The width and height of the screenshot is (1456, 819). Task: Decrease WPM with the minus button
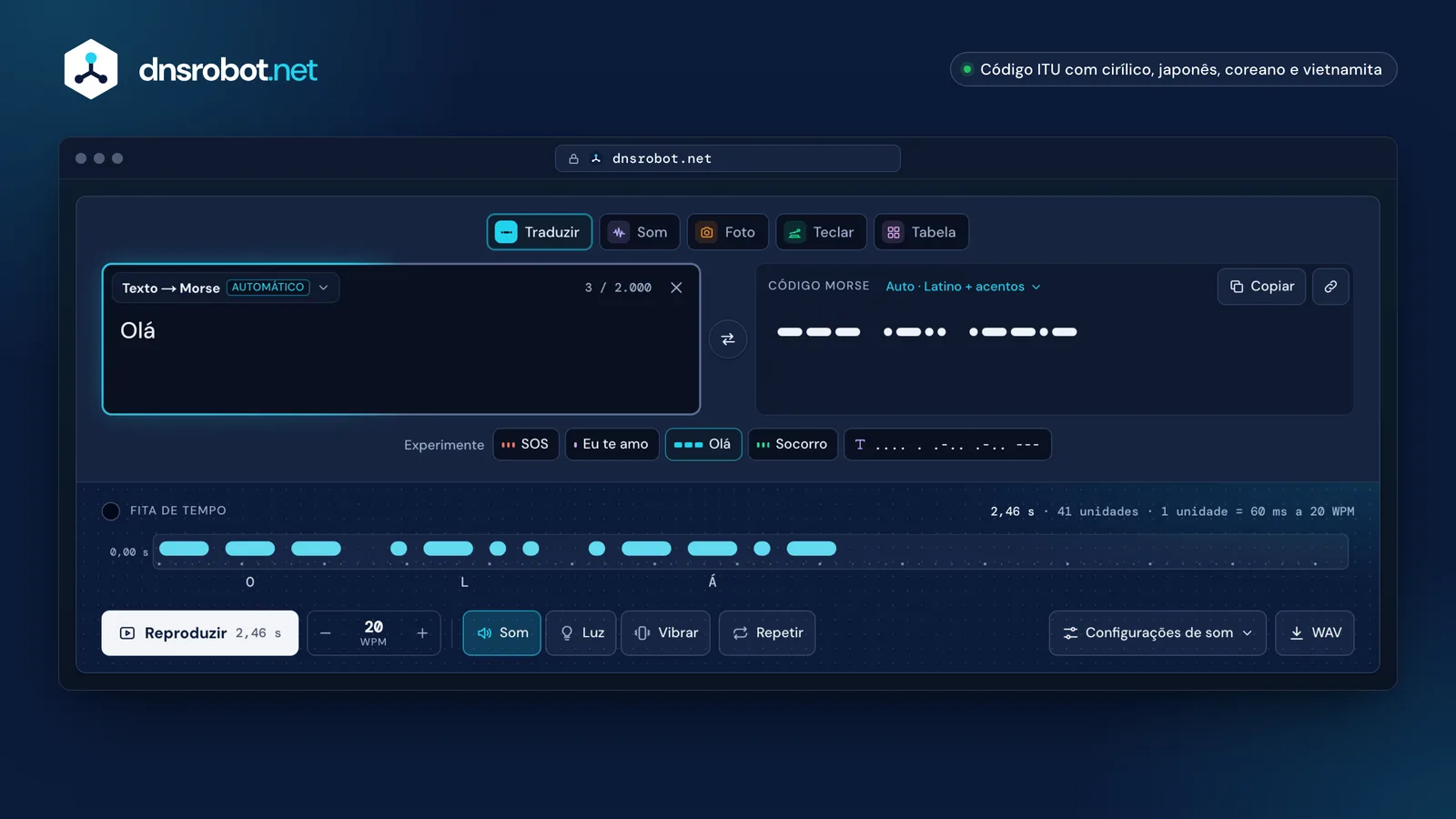[326, 633]
